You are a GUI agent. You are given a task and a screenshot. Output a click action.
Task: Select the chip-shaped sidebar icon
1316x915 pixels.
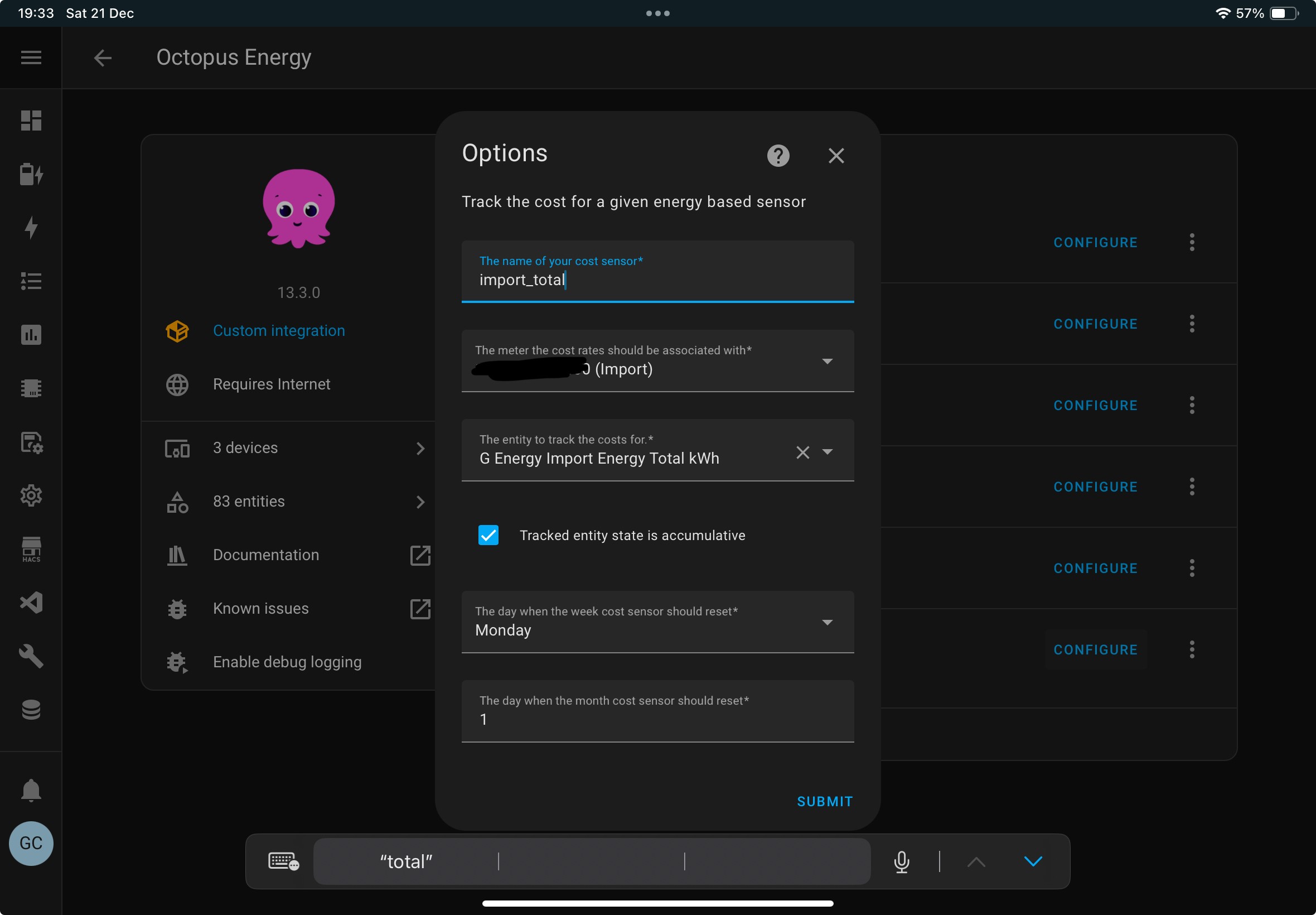(31, 388)
